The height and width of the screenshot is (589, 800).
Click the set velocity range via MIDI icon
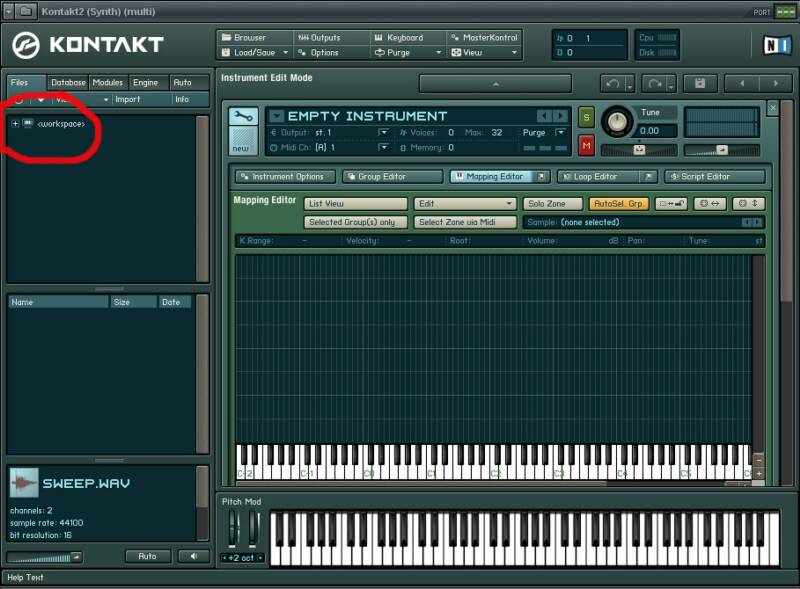click(x=748, y=204)
